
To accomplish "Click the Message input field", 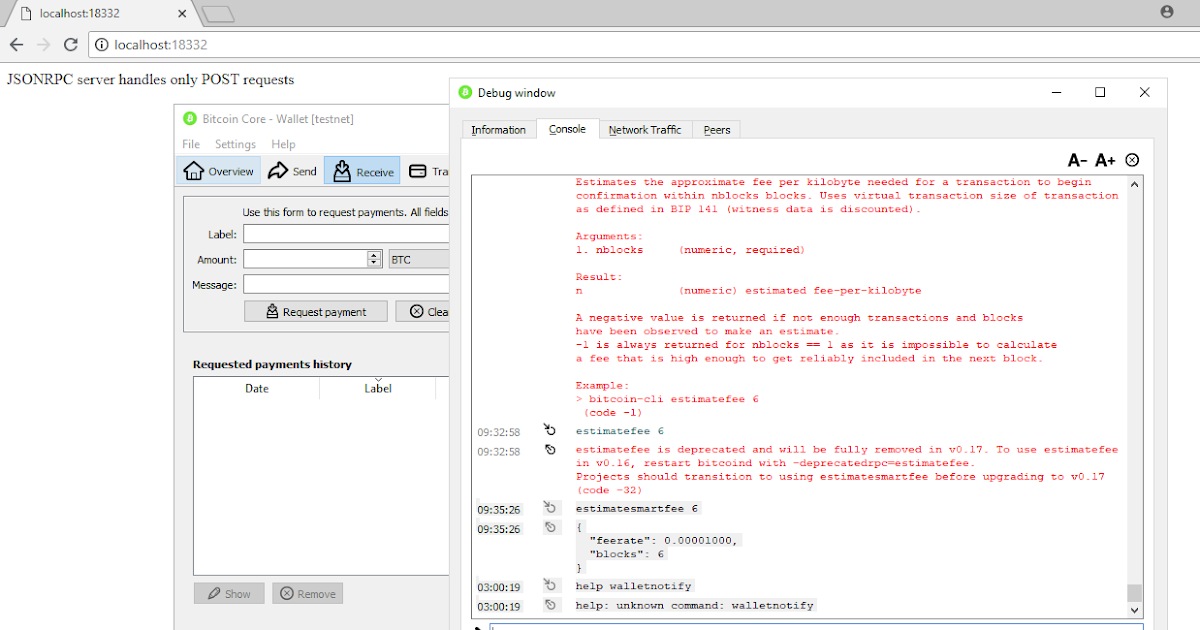I will click(x=346, y=285).
